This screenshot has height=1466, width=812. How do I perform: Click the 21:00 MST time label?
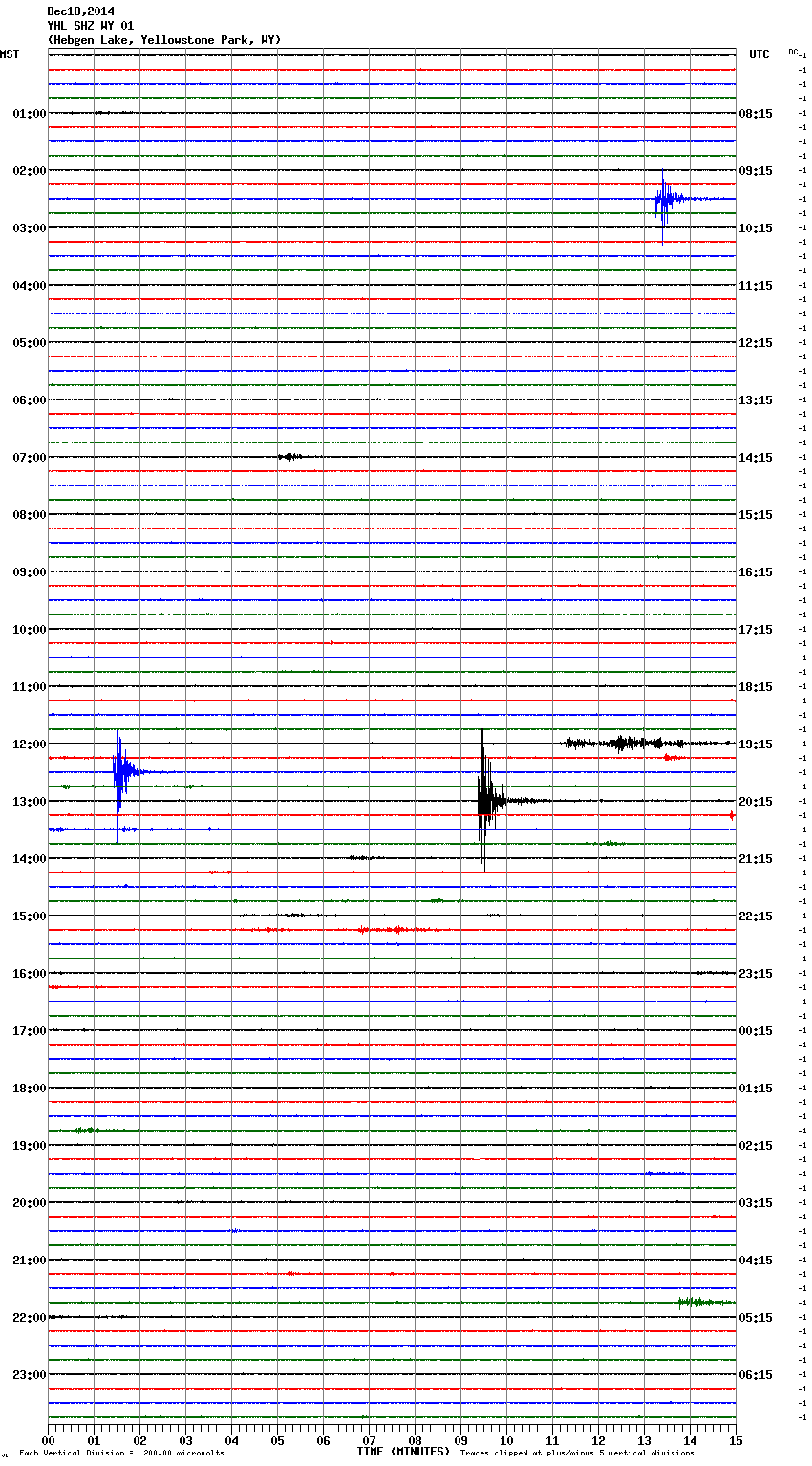click(29, 1261)
